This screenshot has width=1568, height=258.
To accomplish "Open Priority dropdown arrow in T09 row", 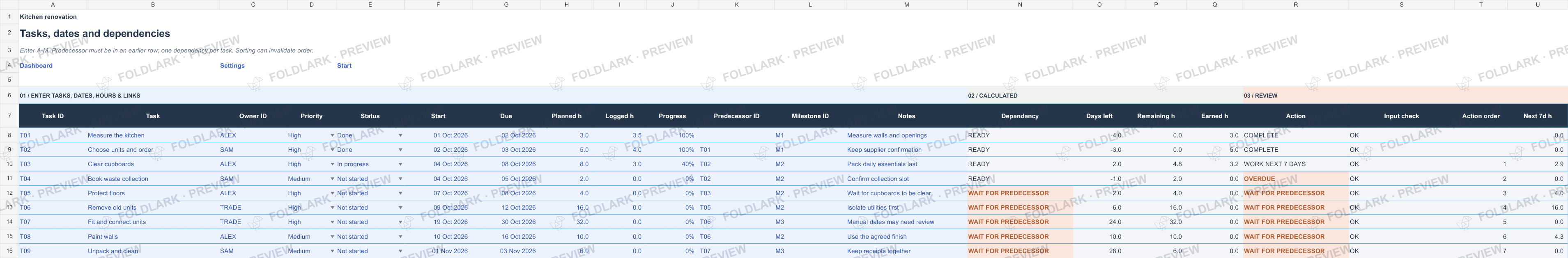I will tap(332, 251).
